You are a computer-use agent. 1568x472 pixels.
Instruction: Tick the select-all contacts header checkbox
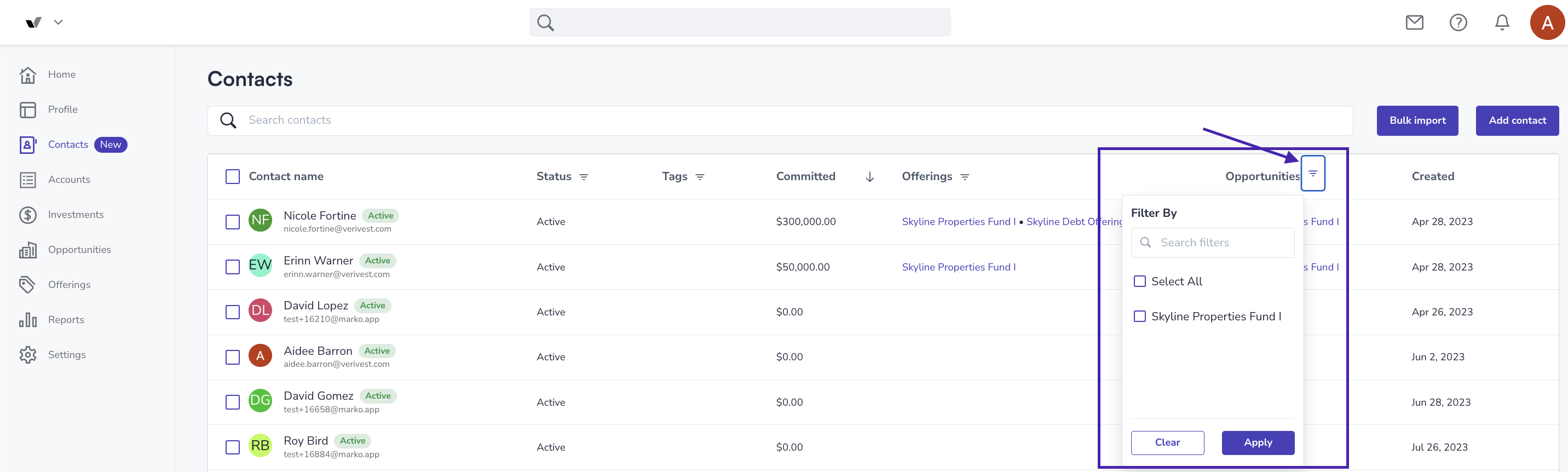pyautogui.click(x=233, y=177)
